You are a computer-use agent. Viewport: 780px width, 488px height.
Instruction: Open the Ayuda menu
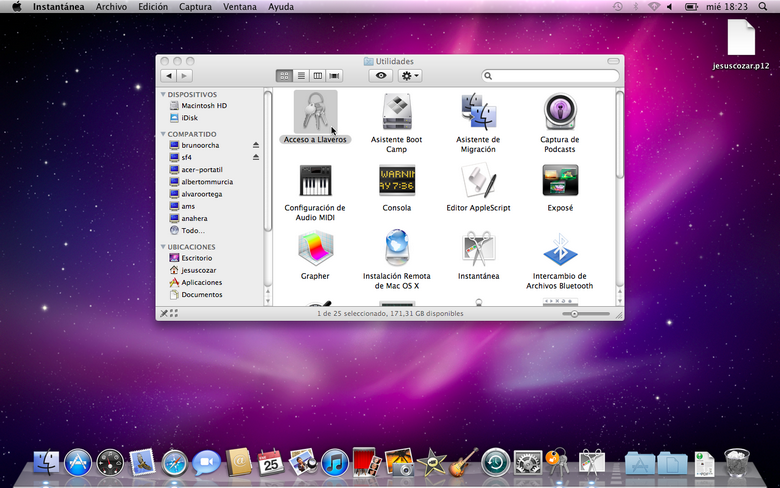click(x=281, y=7)
